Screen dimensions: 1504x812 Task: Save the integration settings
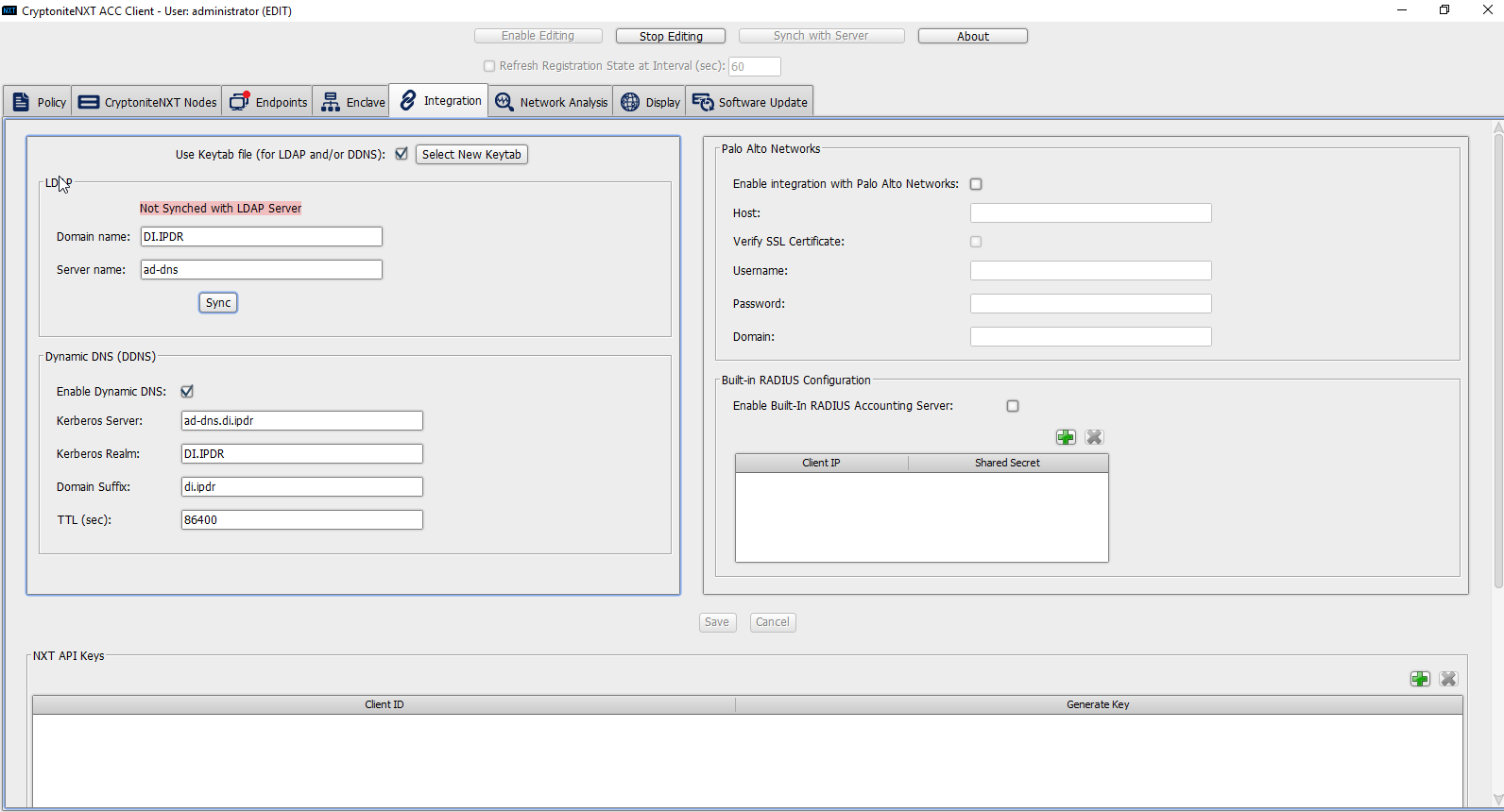coord(717,622)
